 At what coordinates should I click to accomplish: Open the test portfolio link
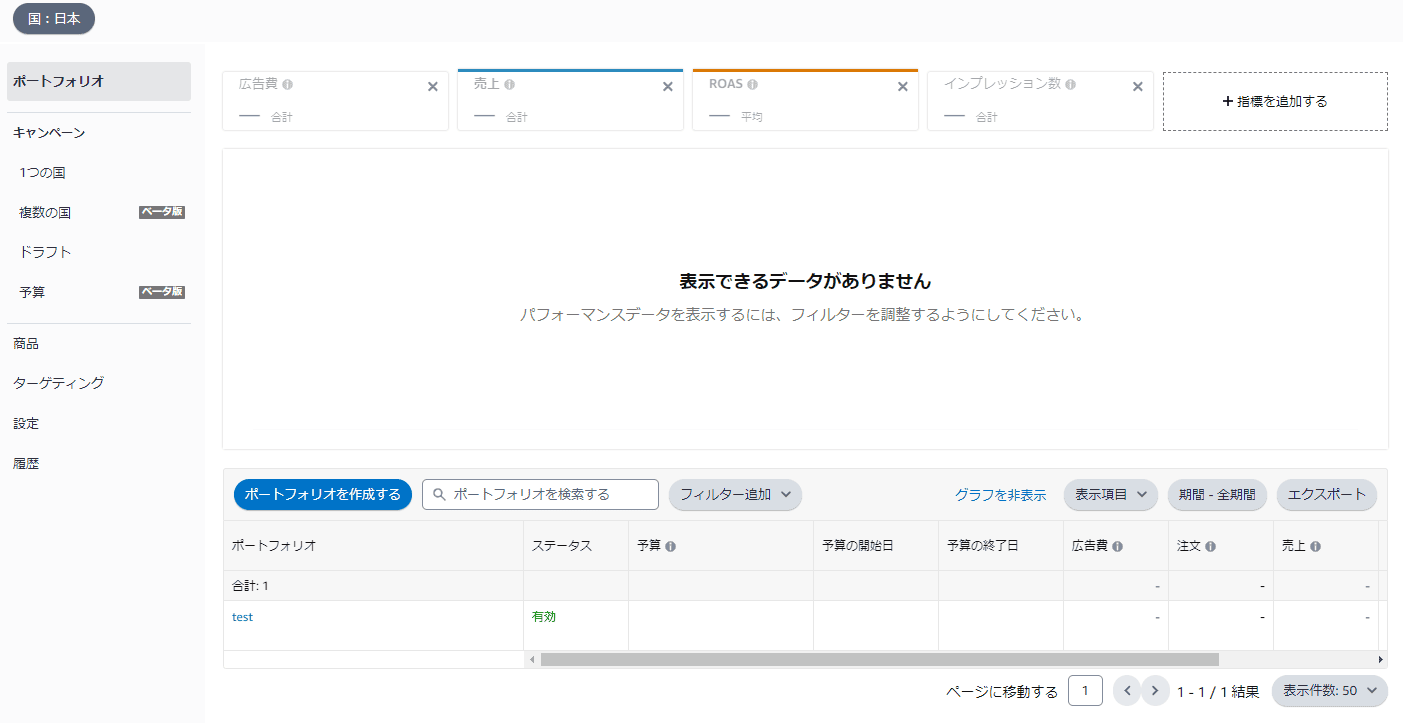[242, 617]
